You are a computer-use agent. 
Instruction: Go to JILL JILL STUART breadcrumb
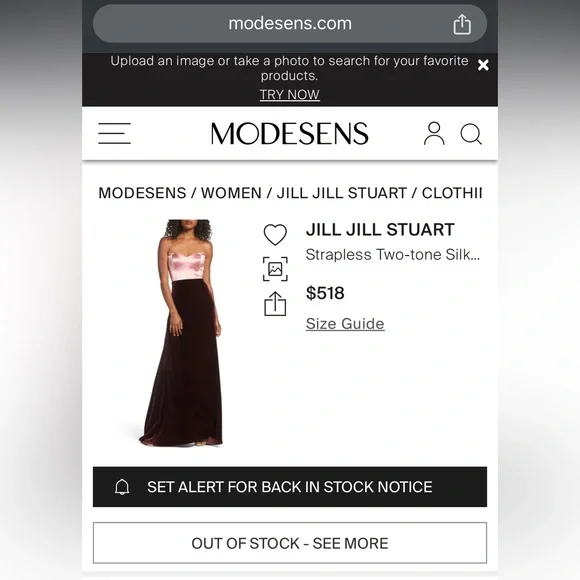point(342,193)
